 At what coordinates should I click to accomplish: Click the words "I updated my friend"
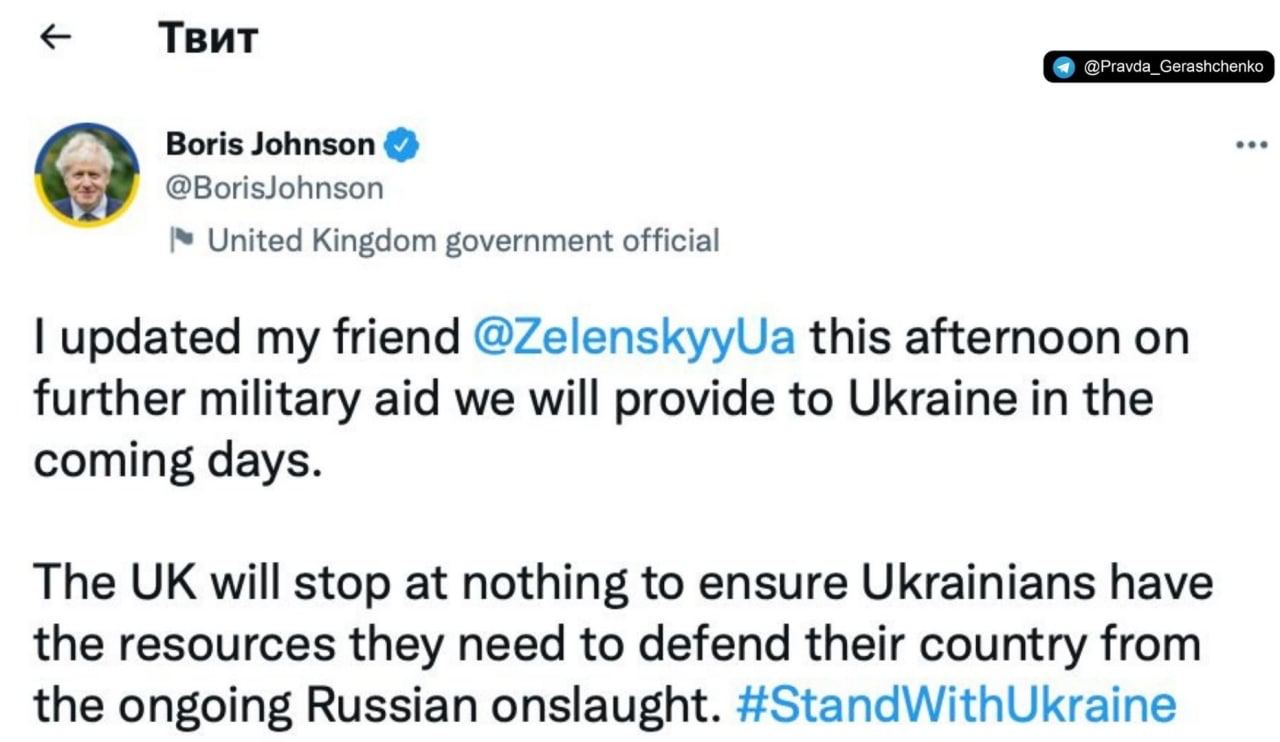[246, 337]
